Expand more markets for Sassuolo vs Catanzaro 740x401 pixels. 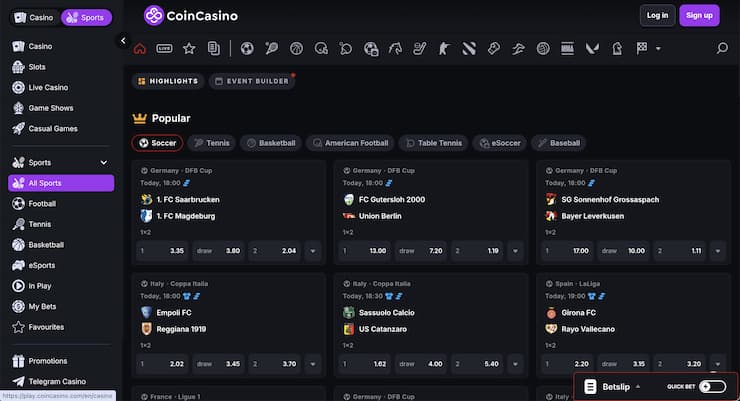tap(515, 364)
